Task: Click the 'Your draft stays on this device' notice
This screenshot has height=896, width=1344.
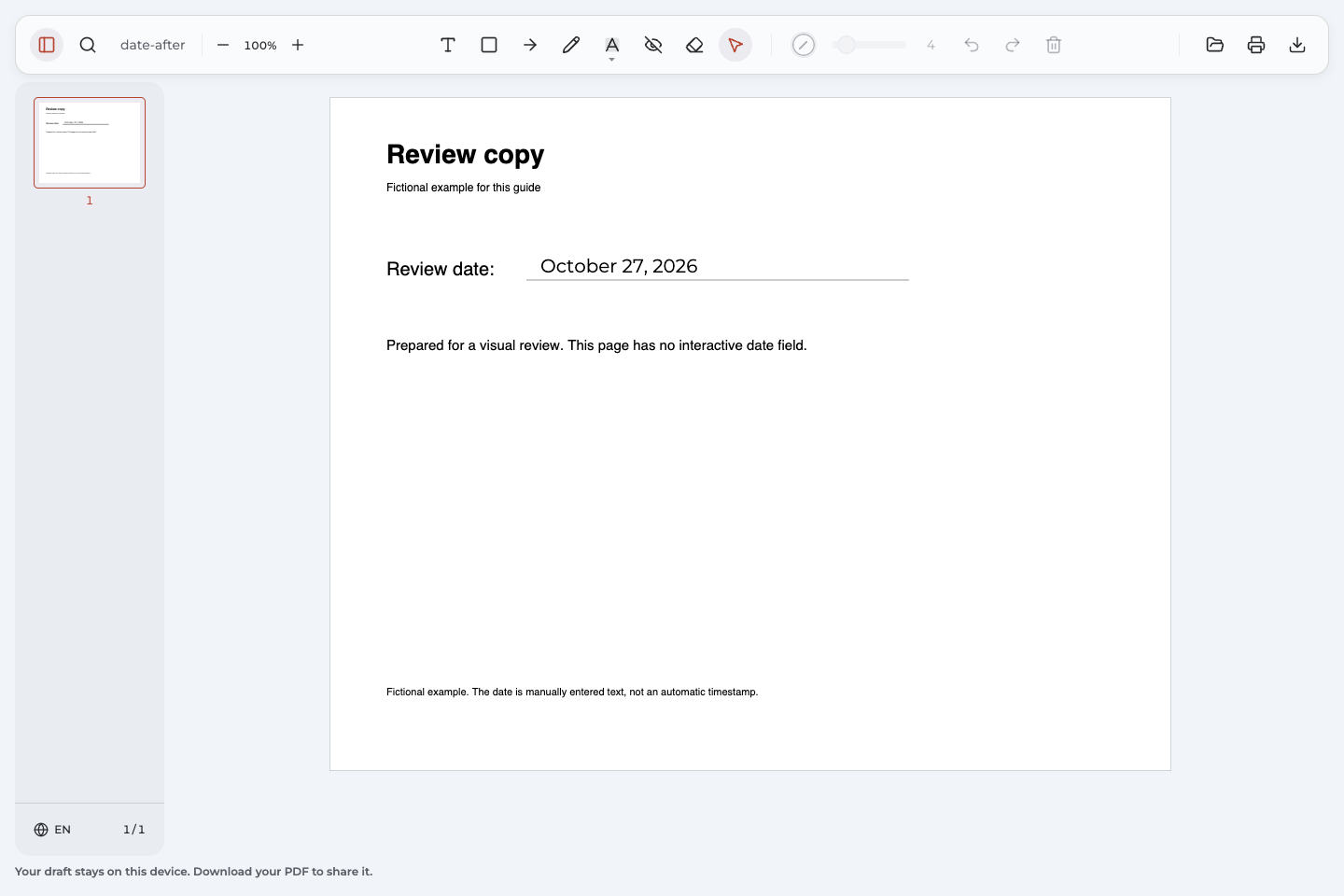Action: [193, 872]
